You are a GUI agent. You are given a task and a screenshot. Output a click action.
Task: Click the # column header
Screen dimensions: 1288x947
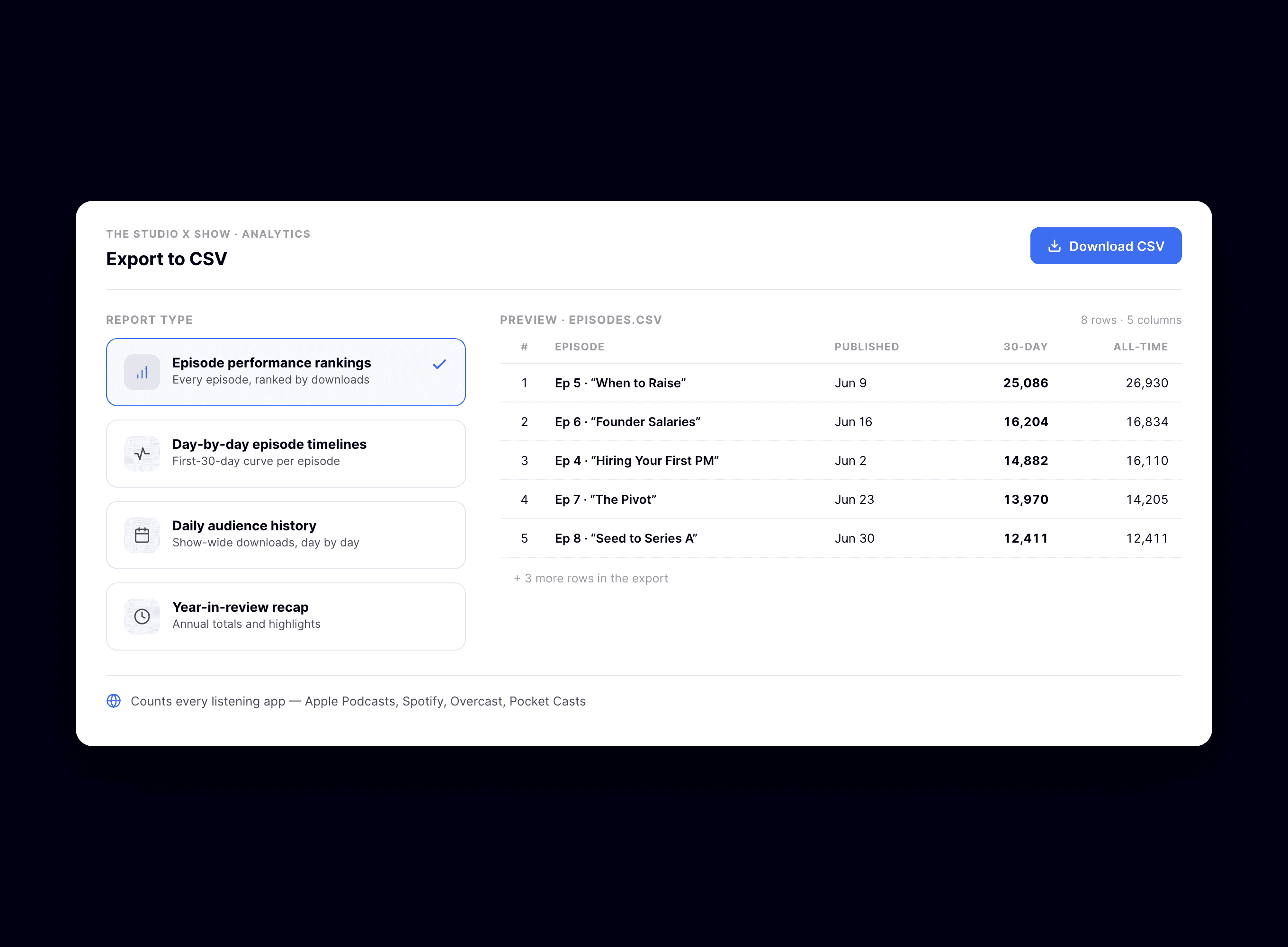524,347
